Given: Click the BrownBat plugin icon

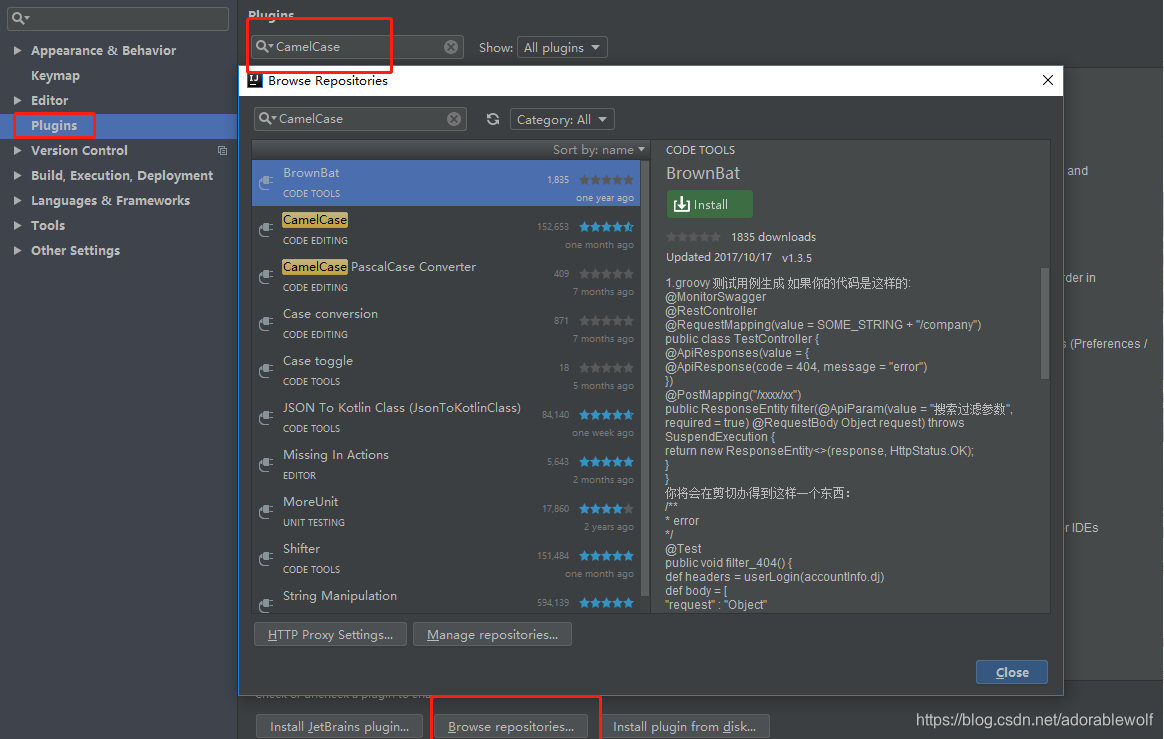Looking at the screenshot, I should point(266,182).
